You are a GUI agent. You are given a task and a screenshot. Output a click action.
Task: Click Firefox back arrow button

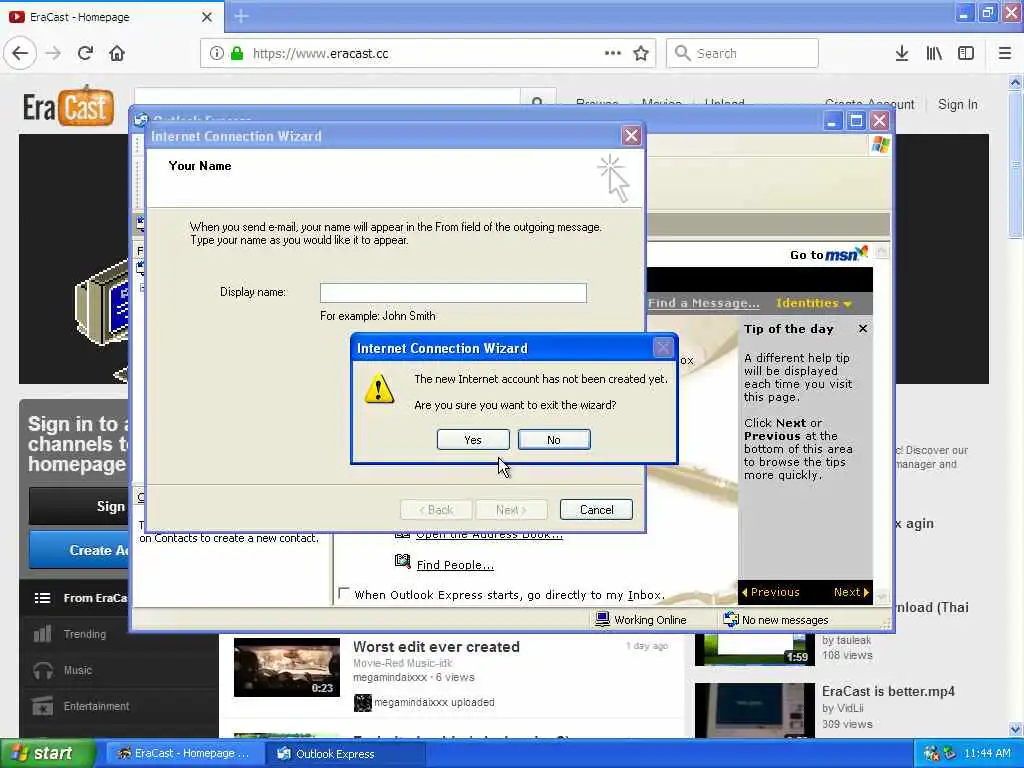pos(20,54)
